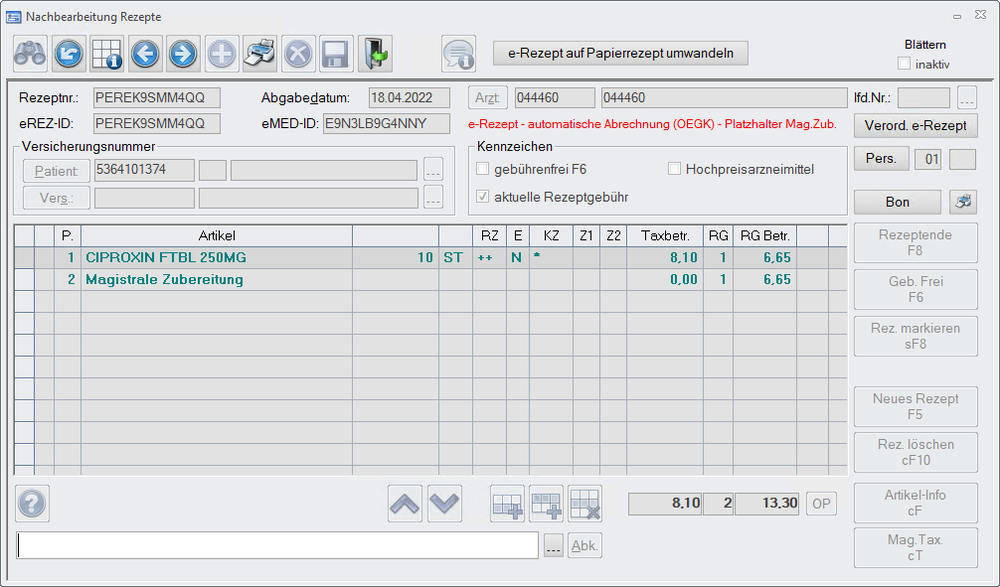This screenshot has width=1000, height=587.
Task: Click the exit door icon
Action: pyautogui.click(x=374, y=53)
